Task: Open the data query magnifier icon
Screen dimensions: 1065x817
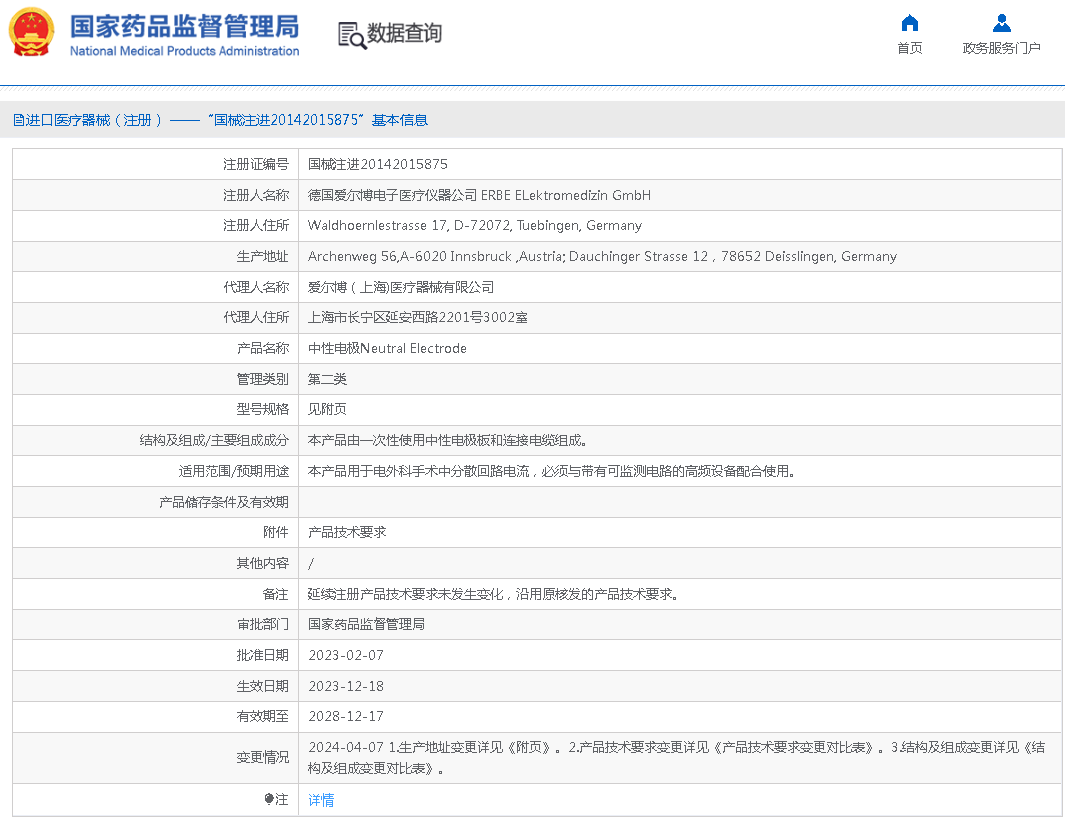Action: [352, 35]
